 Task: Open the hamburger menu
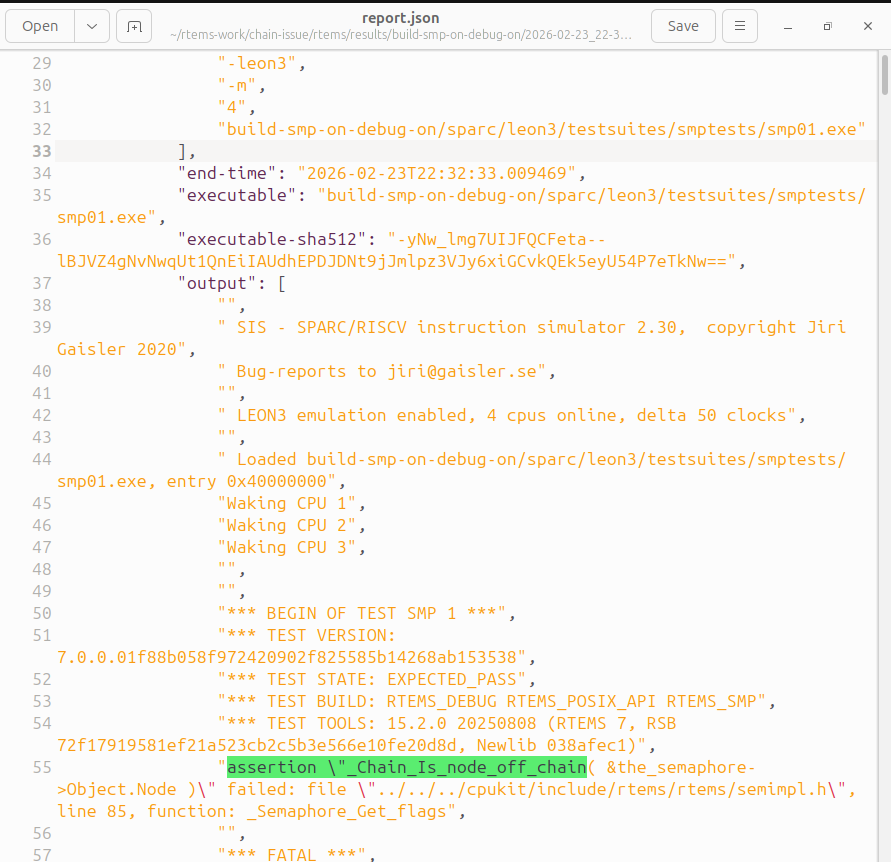[739, 26]
